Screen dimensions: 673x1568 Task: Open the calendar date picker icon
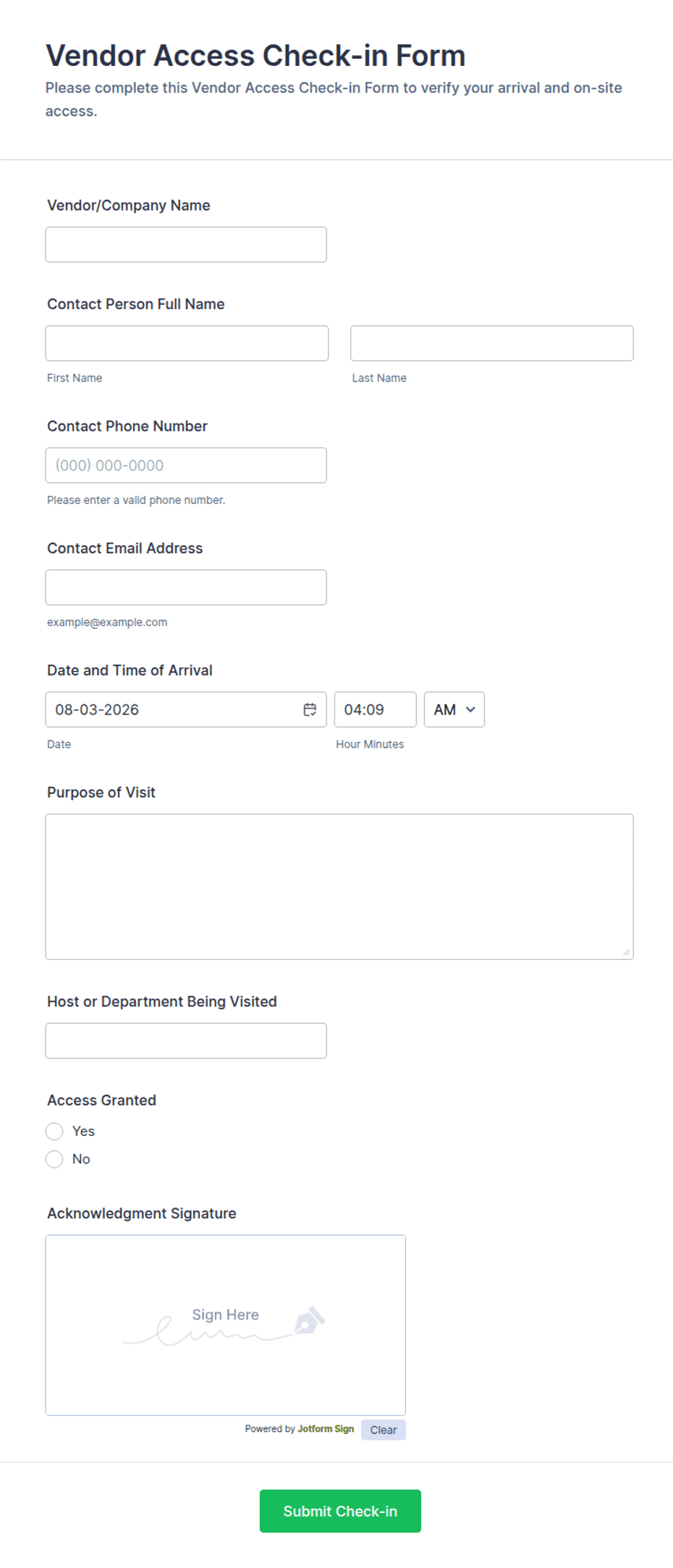(310, 709)
